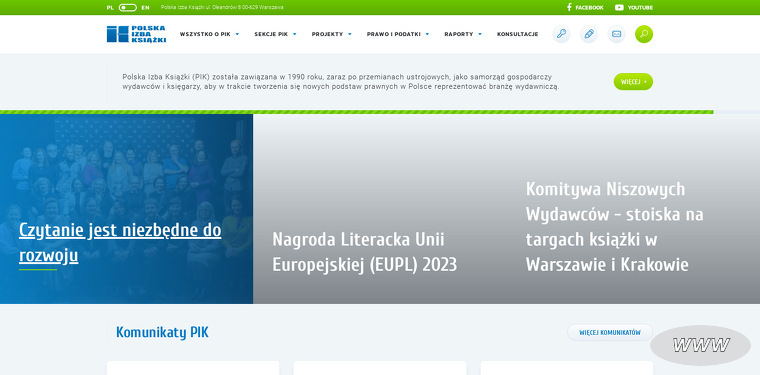The height and width of the screenshot is (375, 760).
Task: Click the Więcej komunikatów button
Action: pyautogui.click(x=610, y=333)
